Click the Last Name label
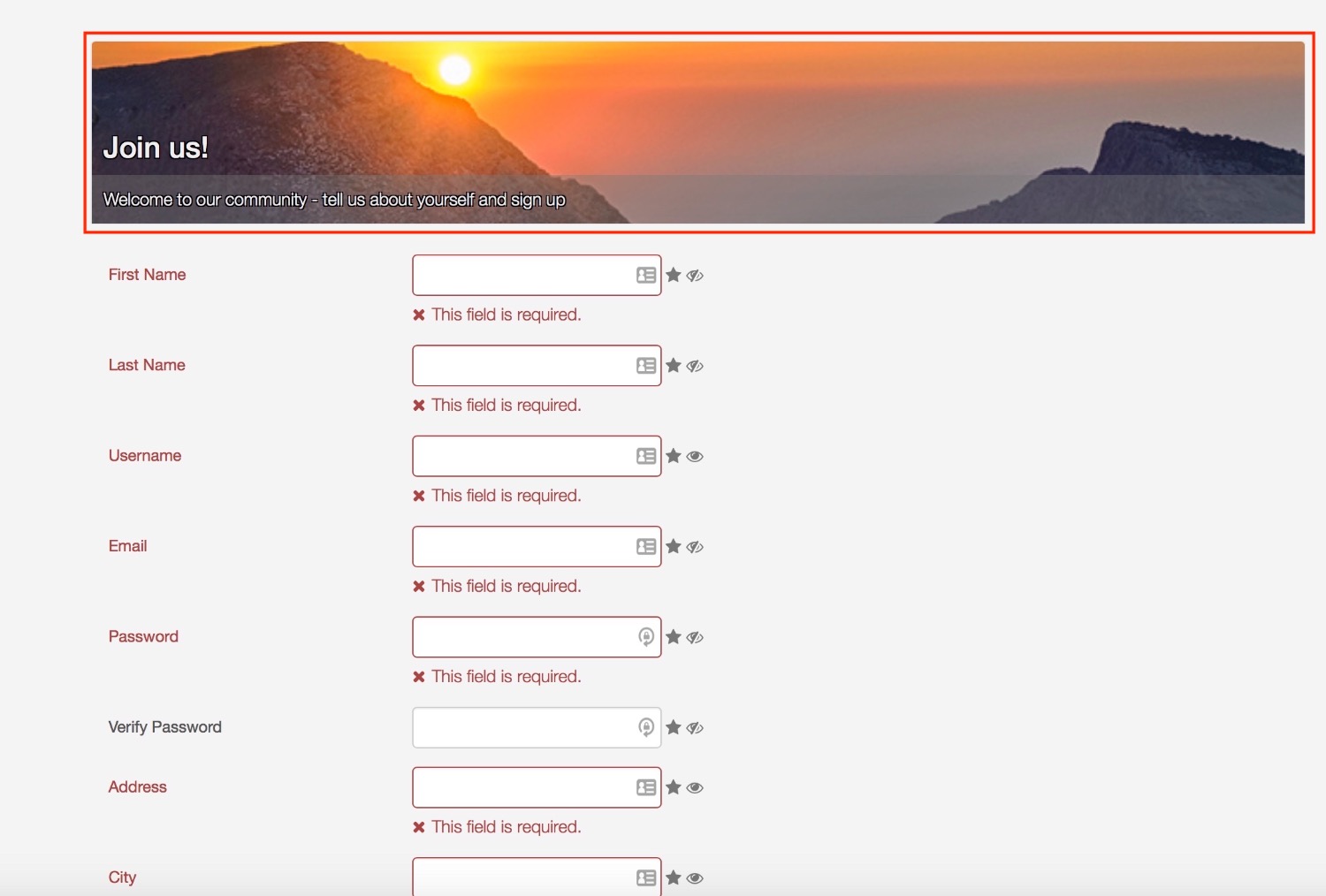This screenshot has height=896, width=1326. (x=147, y=365)
